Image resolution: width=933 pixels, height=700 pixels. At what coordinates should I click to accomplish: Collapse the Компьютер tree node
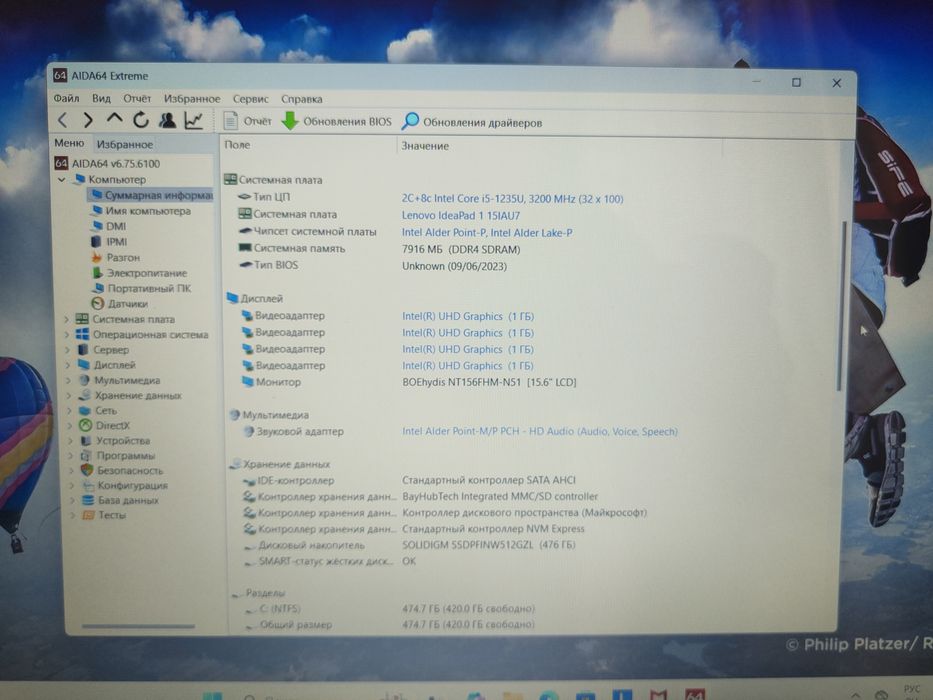62,179
